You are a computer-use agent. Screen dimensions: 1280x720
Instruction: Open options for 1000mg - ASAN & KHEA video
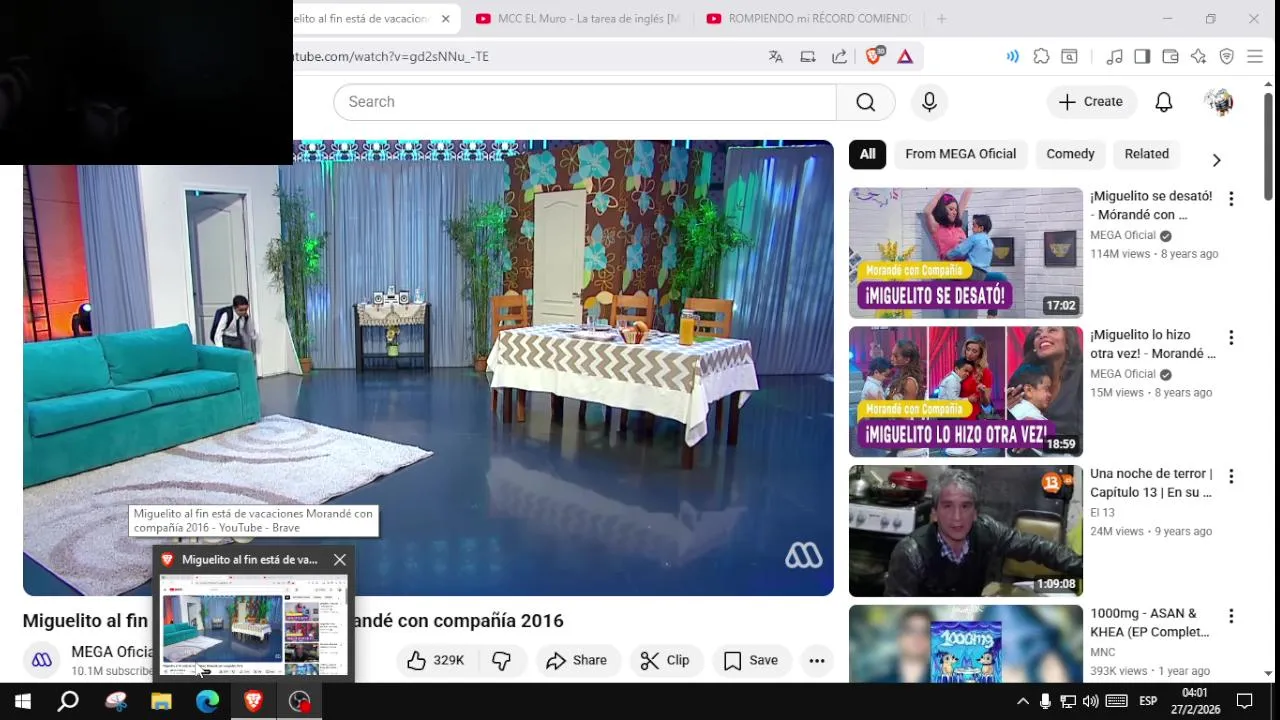[1231, 616]
